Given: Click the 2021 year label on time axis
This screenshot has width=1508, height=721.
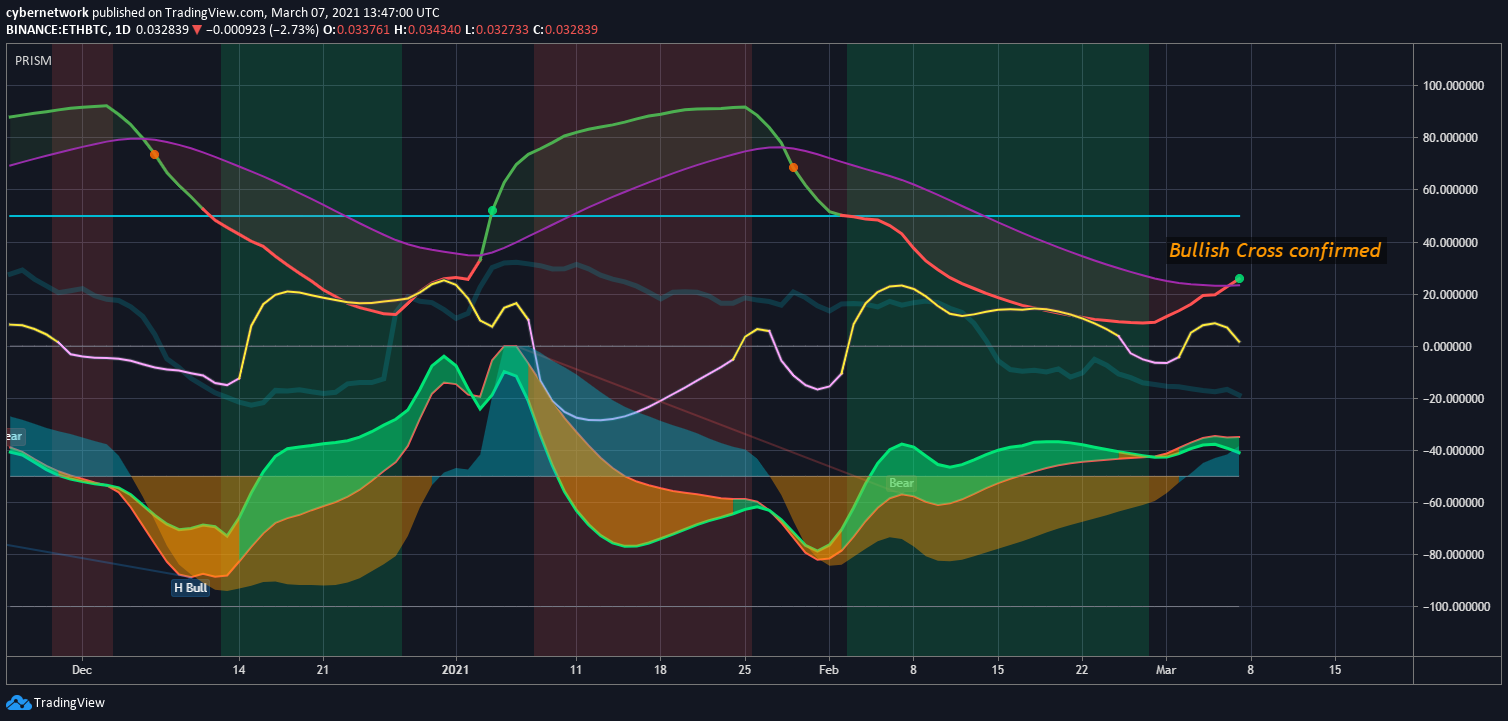Looking at the screenshot, I should coord(456,668).
